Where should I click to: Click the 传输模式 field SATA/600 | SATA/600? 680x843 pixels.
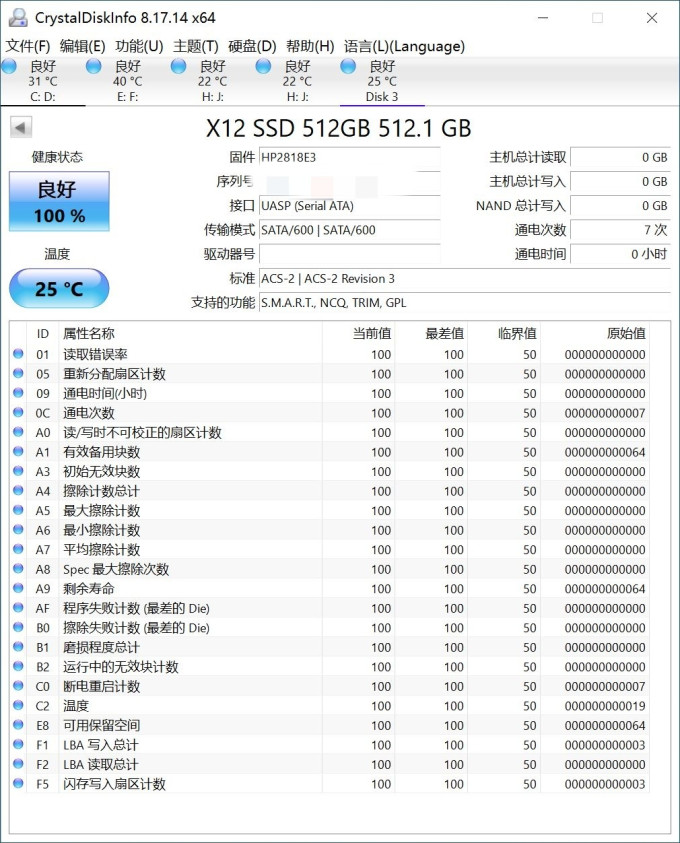[349, 230]
